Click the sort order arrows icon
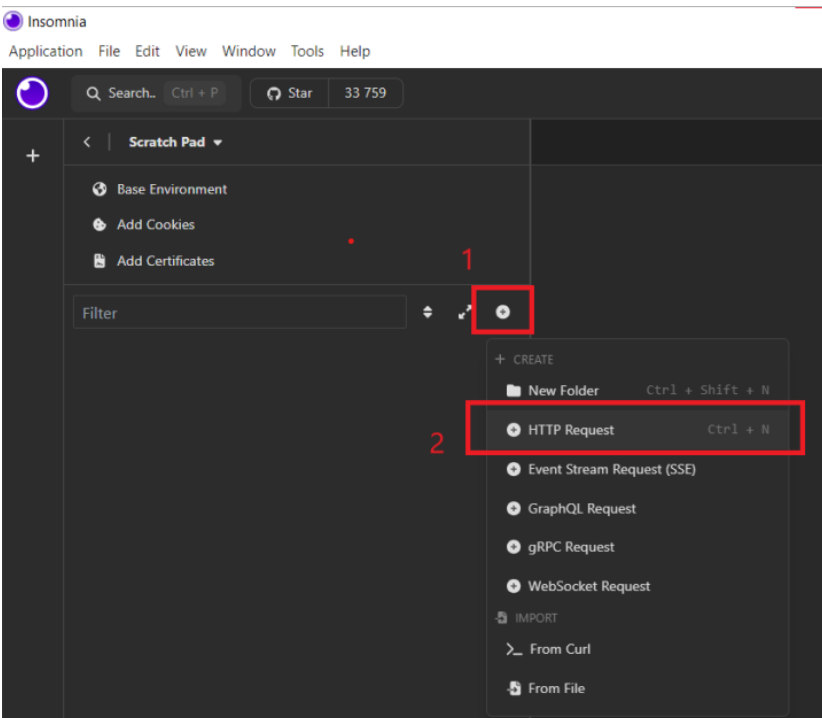 (428, 312)
